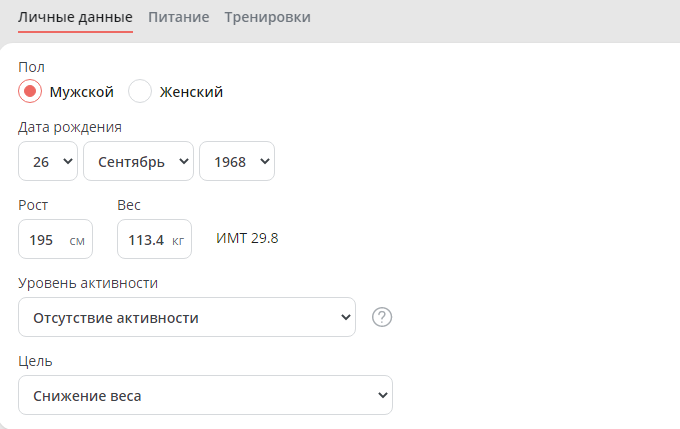680x429 pixels.
Task: Click the Пол section label
Action: [x=31, y=66]
